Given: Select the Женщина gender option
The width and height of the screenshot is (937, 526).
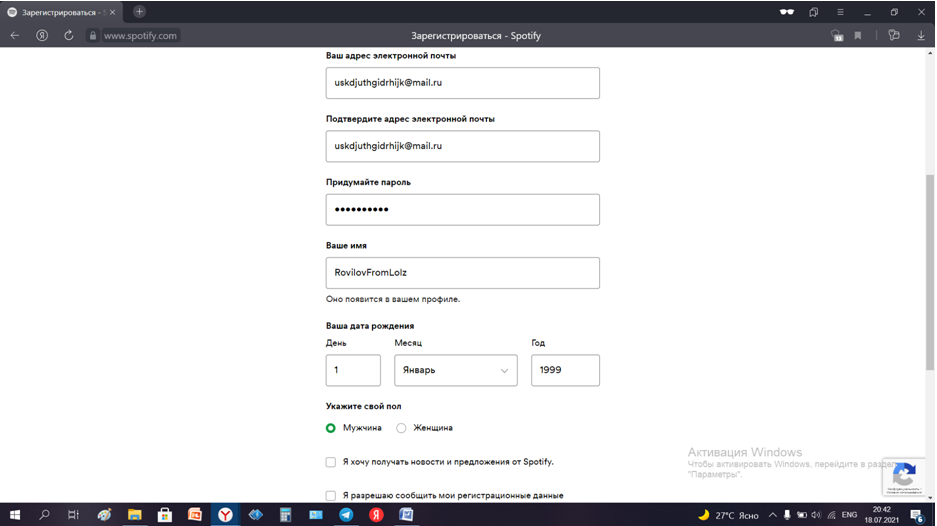Looking at the screenshot, I should [x=401, y=428].
